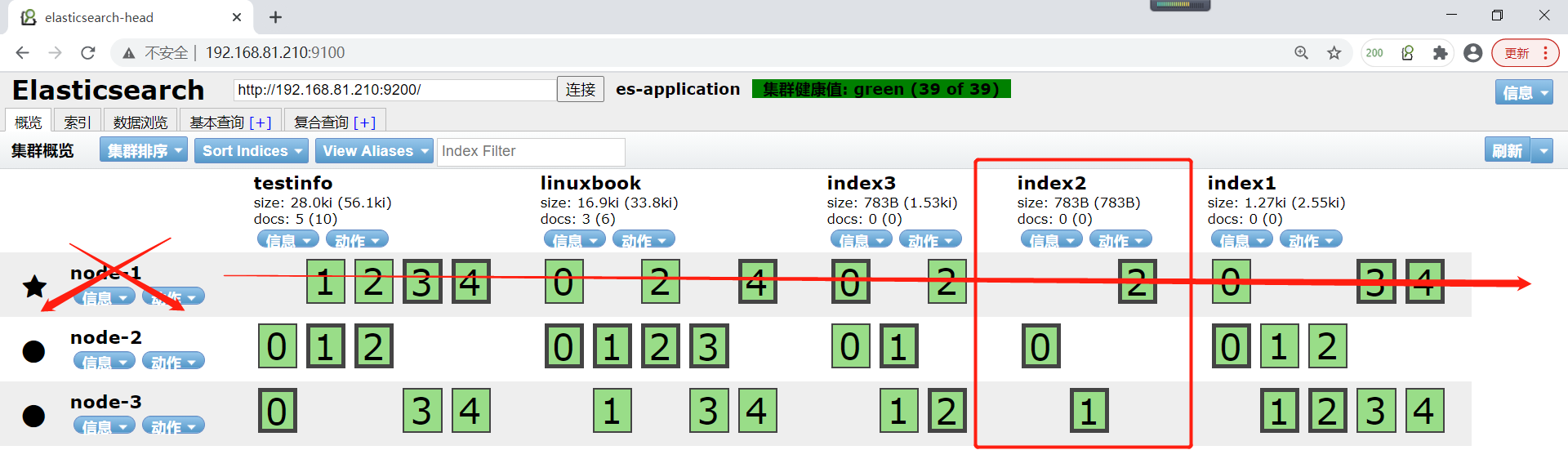Select index1 shard 0 on node-2

[1232, 346]
